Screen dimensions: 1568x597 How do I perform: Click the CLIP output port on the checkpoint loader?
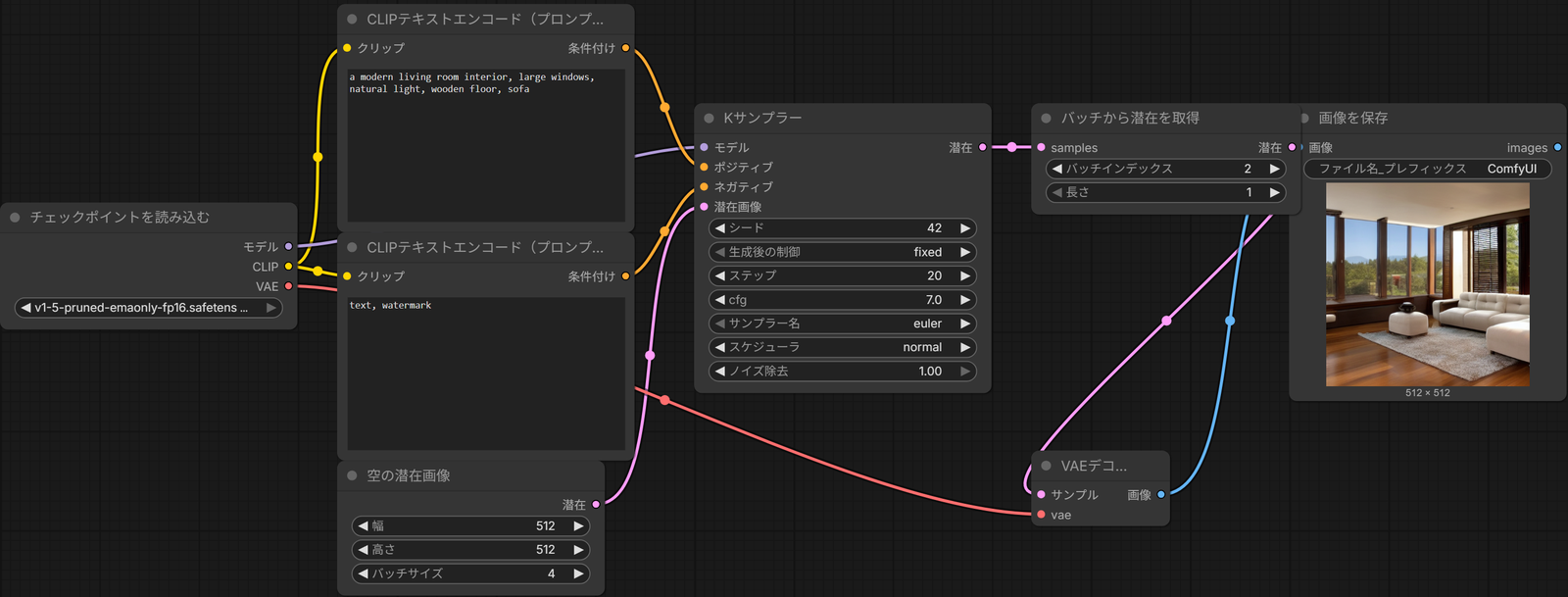pos(288,266)
